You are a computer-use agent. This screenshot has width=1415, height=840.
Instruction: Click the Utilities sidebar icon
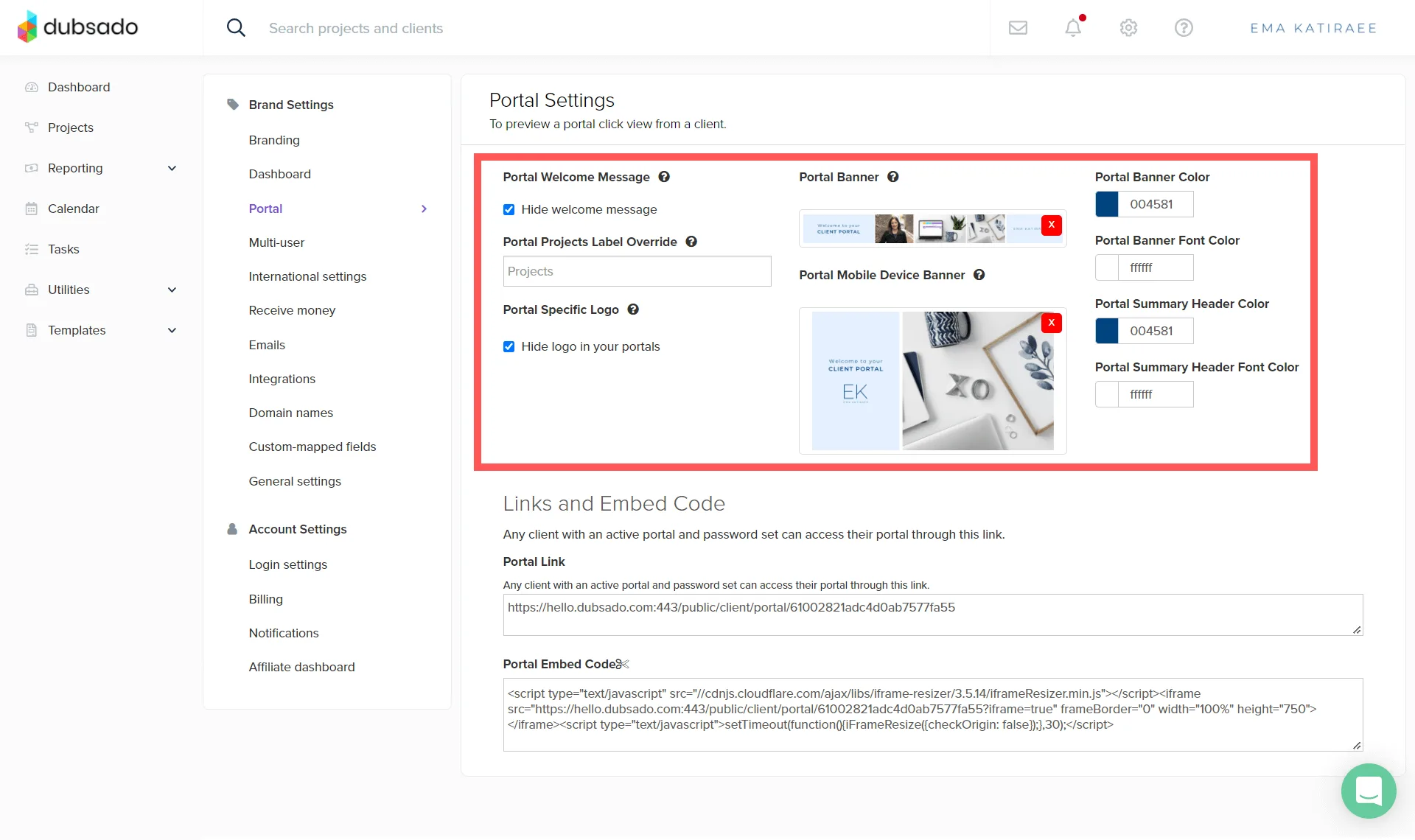[x=32, y=290]
